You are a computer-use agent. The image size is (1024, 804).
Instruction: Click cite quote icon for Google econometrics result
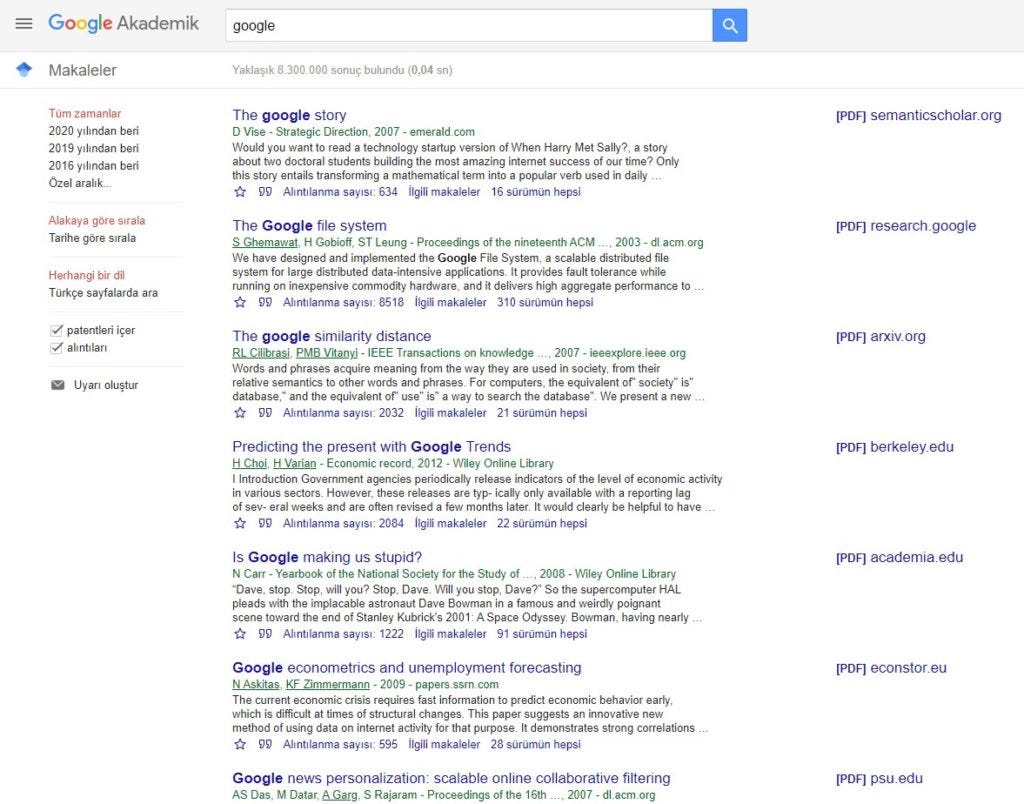point(264,744)
